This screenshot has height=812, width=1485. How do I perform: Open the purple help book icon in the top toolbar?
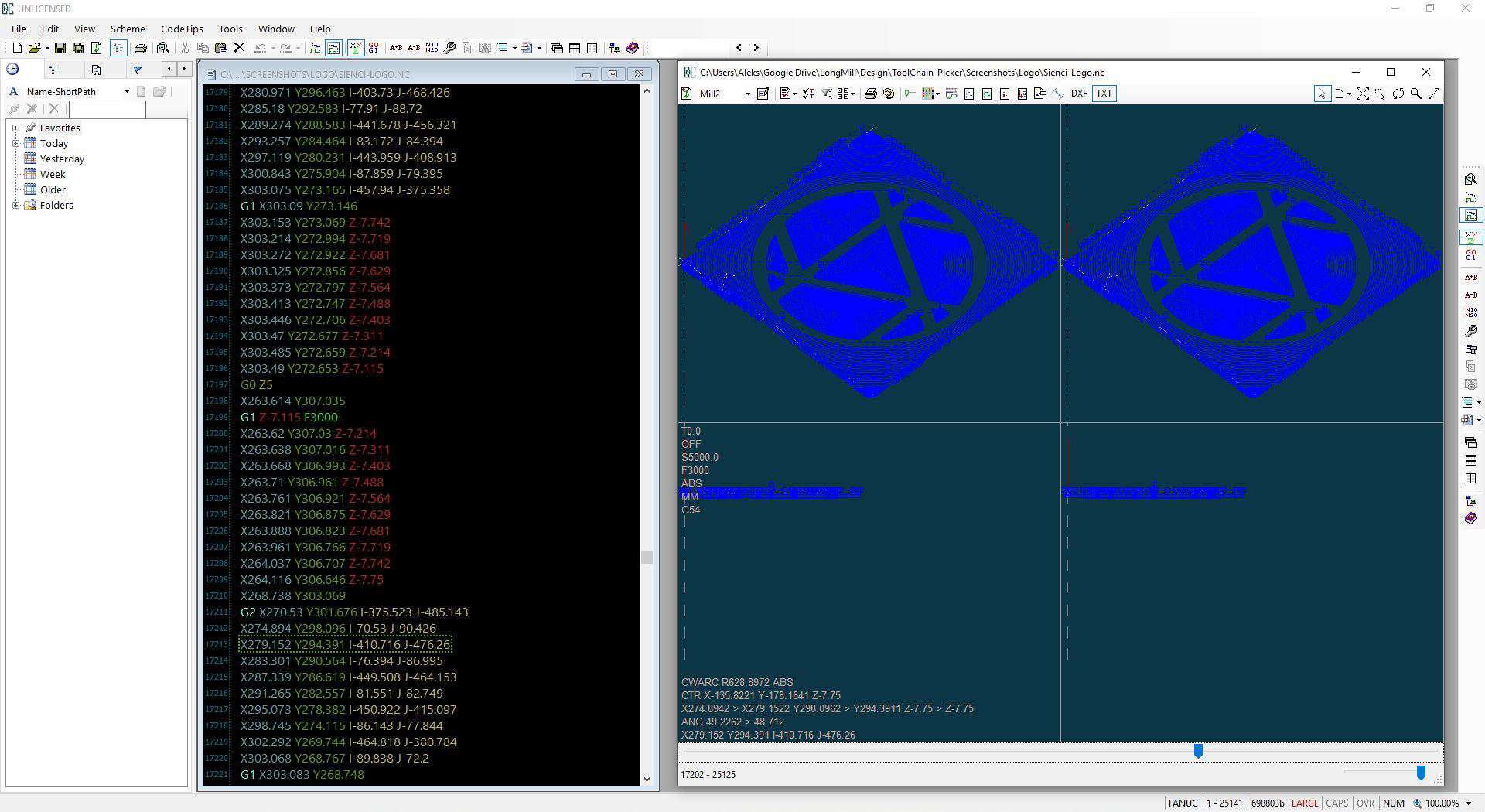tap(633, 48)
